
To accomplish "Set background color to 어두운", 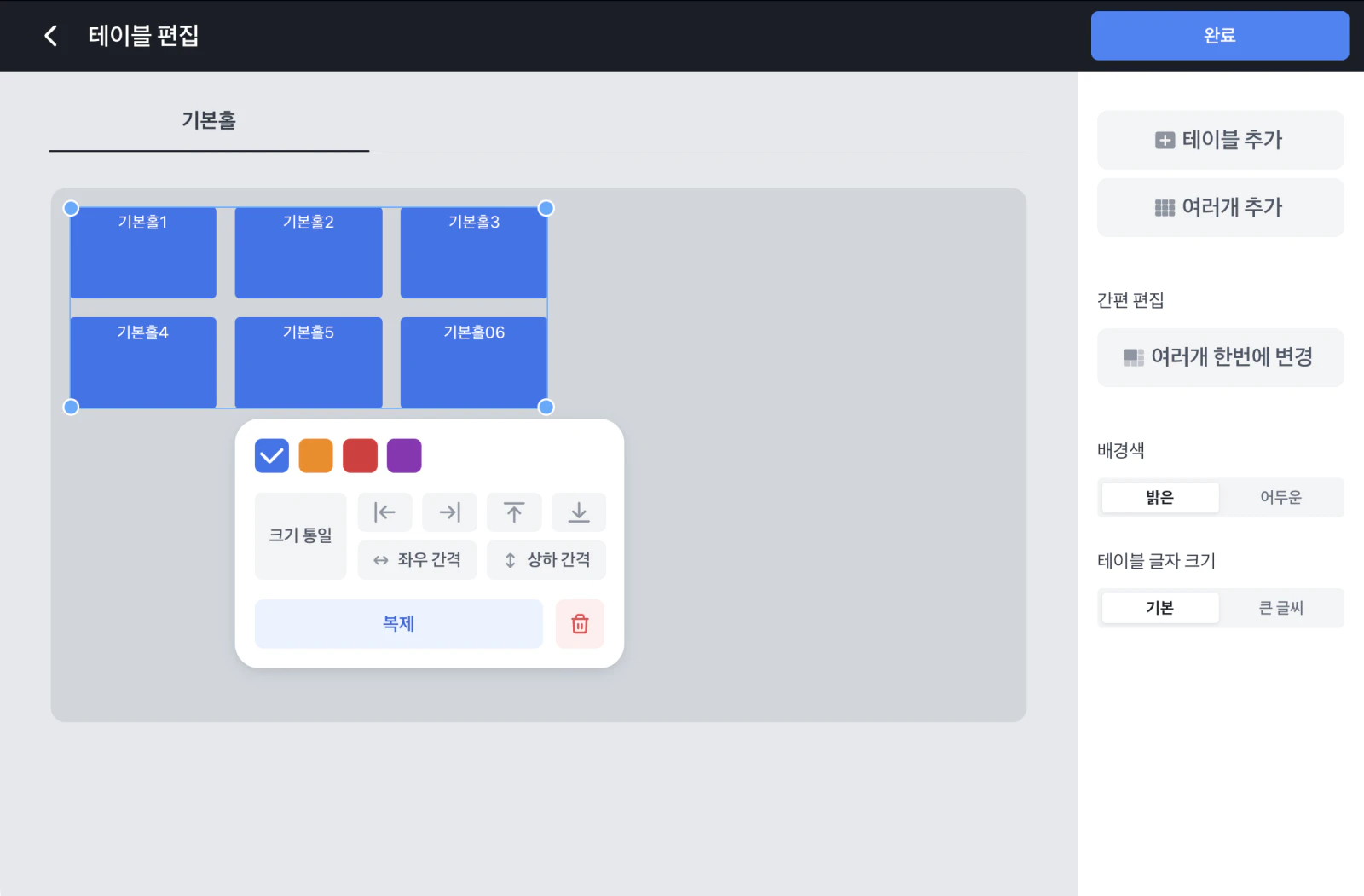I will [1280, 498].
